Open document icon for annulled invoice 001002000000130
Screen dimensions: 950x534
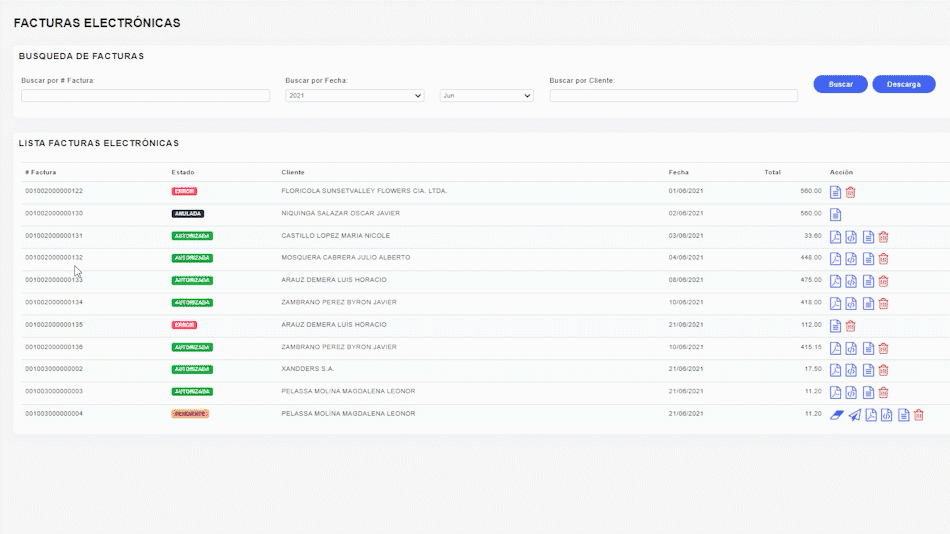[836, 214]
